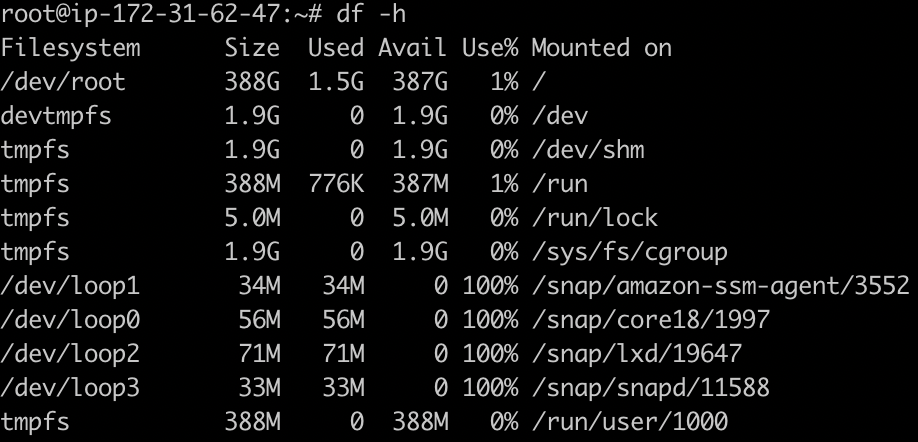
Task: Click the /snap/amazon-ssm-agent/3552 path
Action: click(x=721, y=286)
